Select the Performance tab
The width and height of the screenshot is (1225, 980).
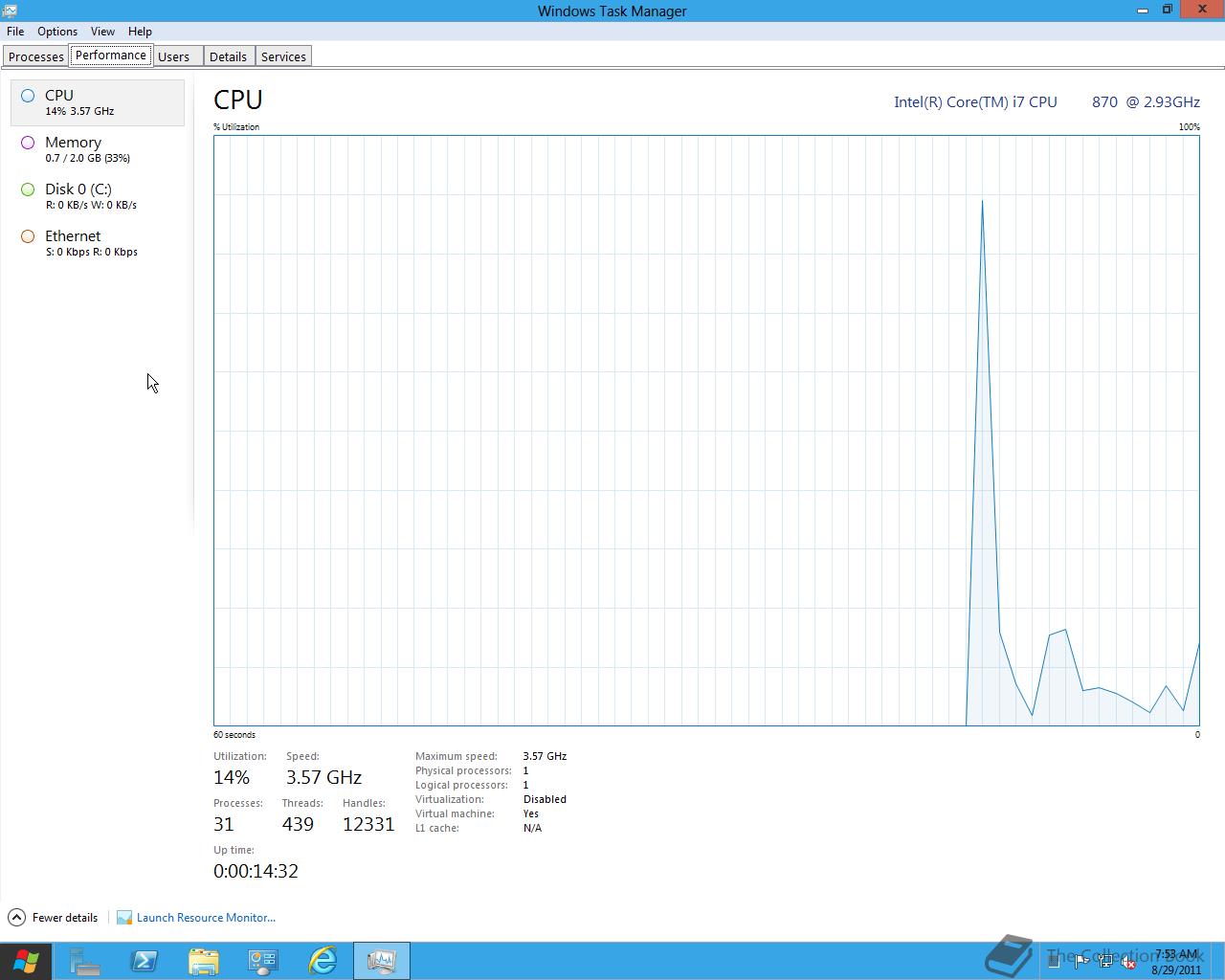[x=111, y=56]
